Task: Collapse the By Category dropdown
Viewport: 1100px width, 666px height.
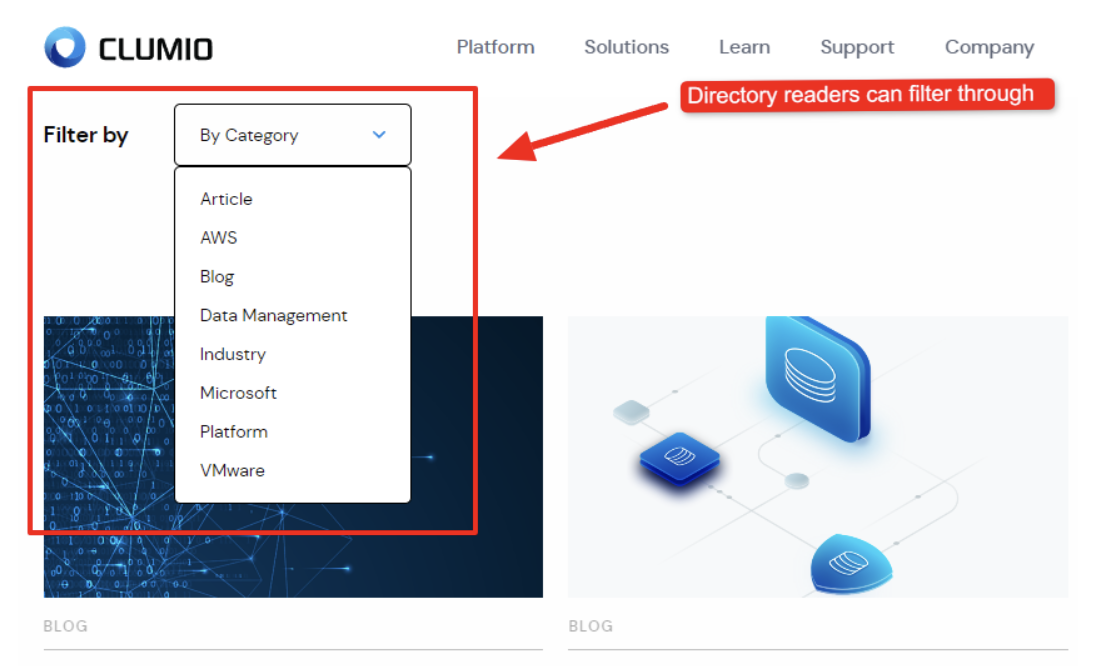Action: [x=293, y=135]
